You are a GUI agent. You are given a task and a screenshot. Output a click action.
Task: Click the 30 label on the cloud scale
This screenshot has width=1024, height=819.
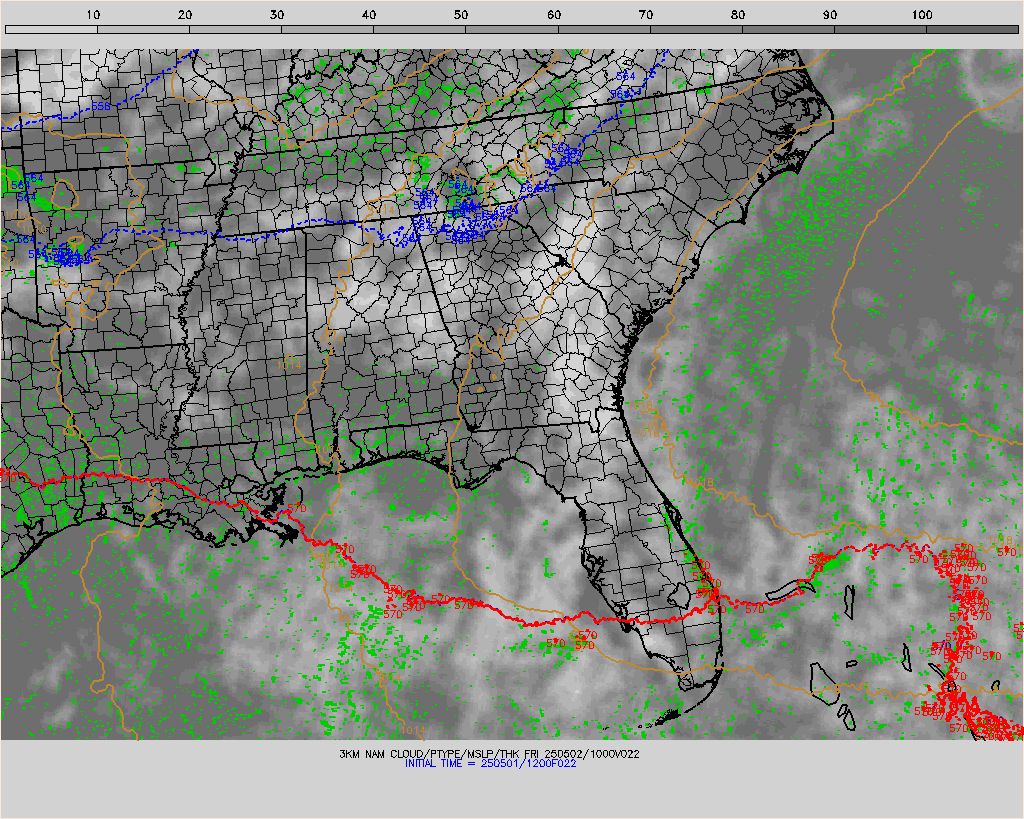point(278,14)
